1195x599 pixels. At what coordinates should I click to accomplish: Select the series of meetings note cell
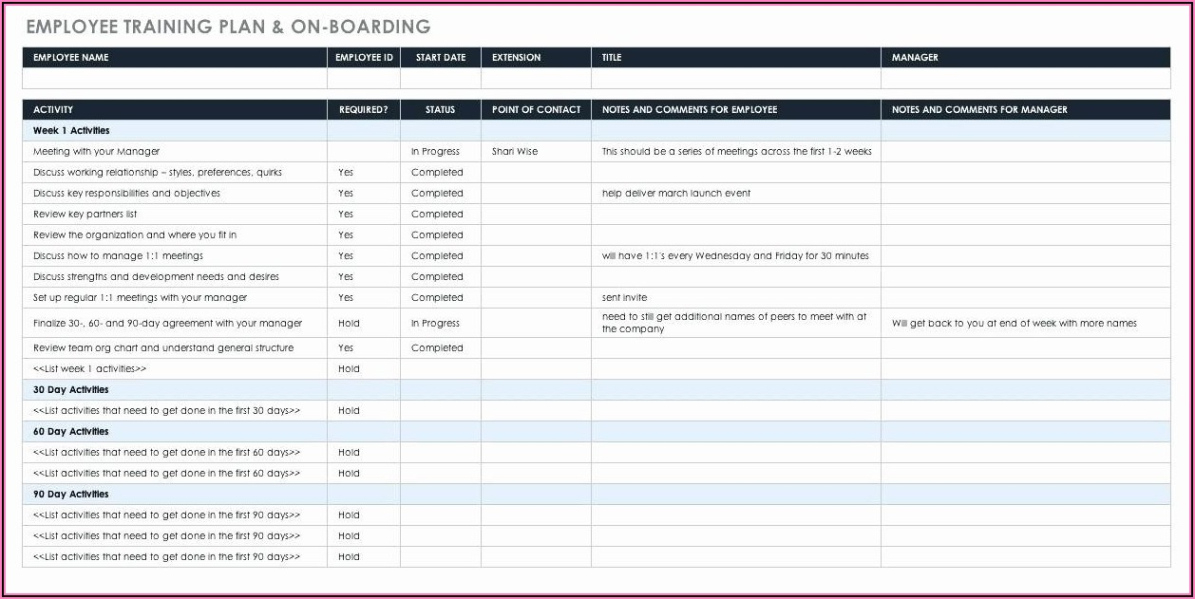coord(736,152)
